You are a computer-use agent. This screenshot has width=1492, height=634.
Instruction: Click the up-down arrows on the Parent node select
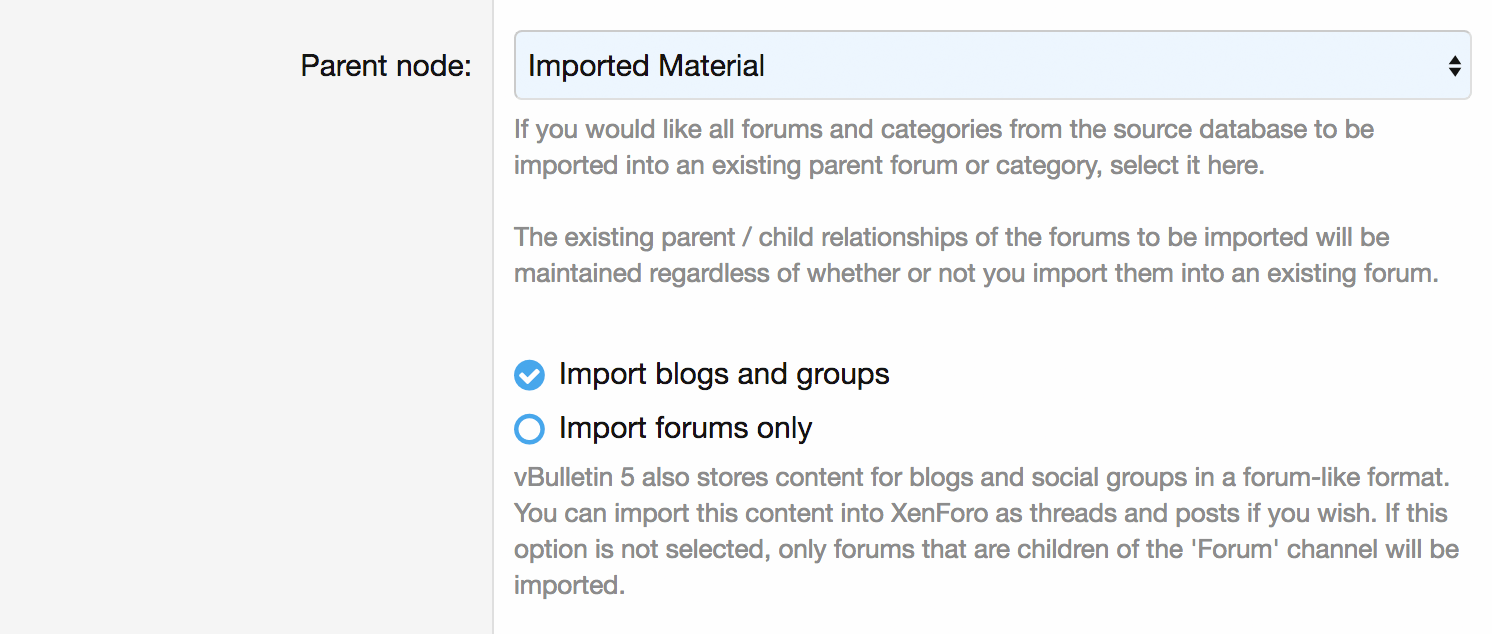pos(1454,66)
